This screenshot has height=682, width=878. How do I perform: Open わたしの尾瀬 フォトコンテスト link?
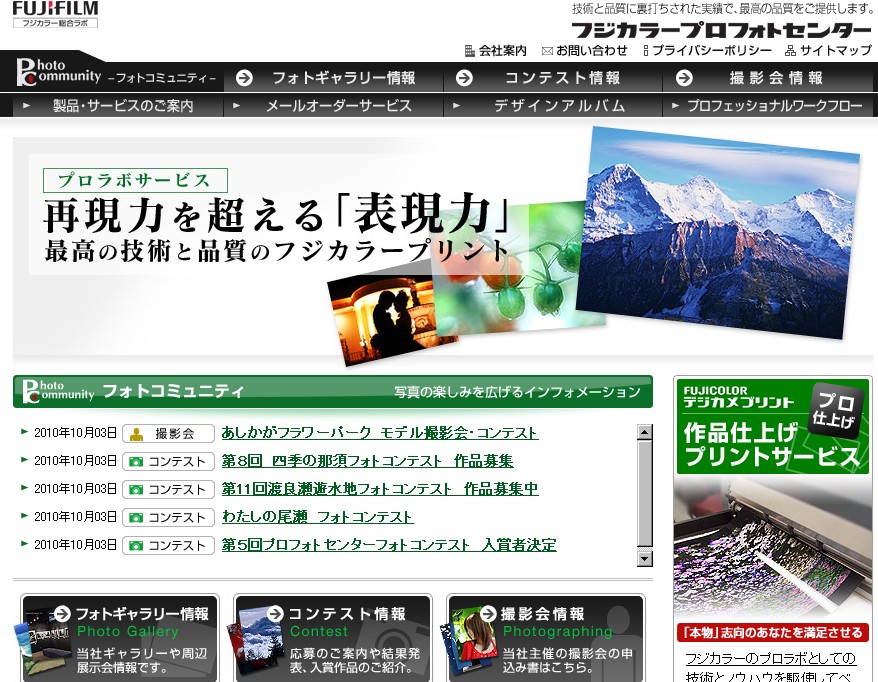point(317,517)
